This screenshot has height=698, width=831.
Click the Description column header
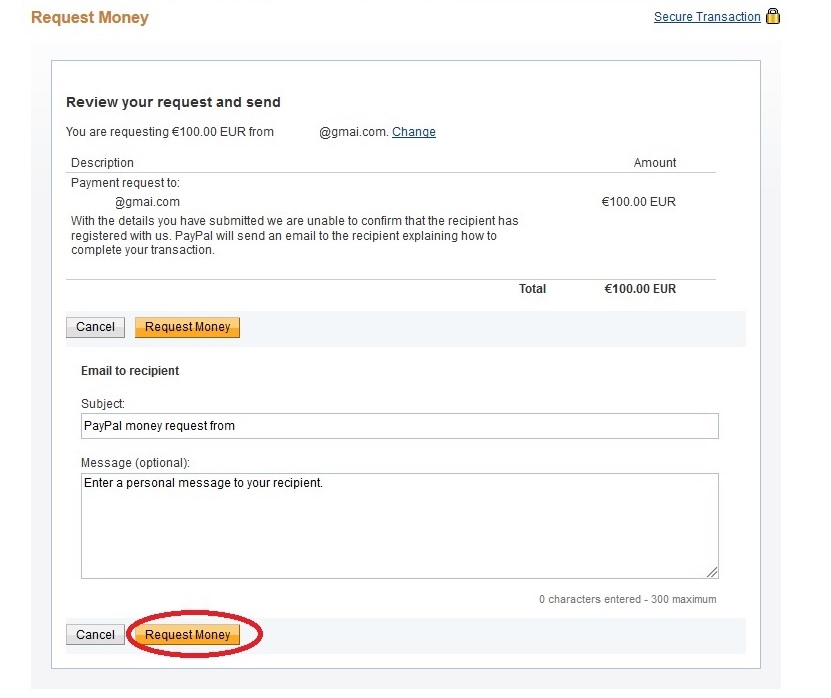point(102,163)
